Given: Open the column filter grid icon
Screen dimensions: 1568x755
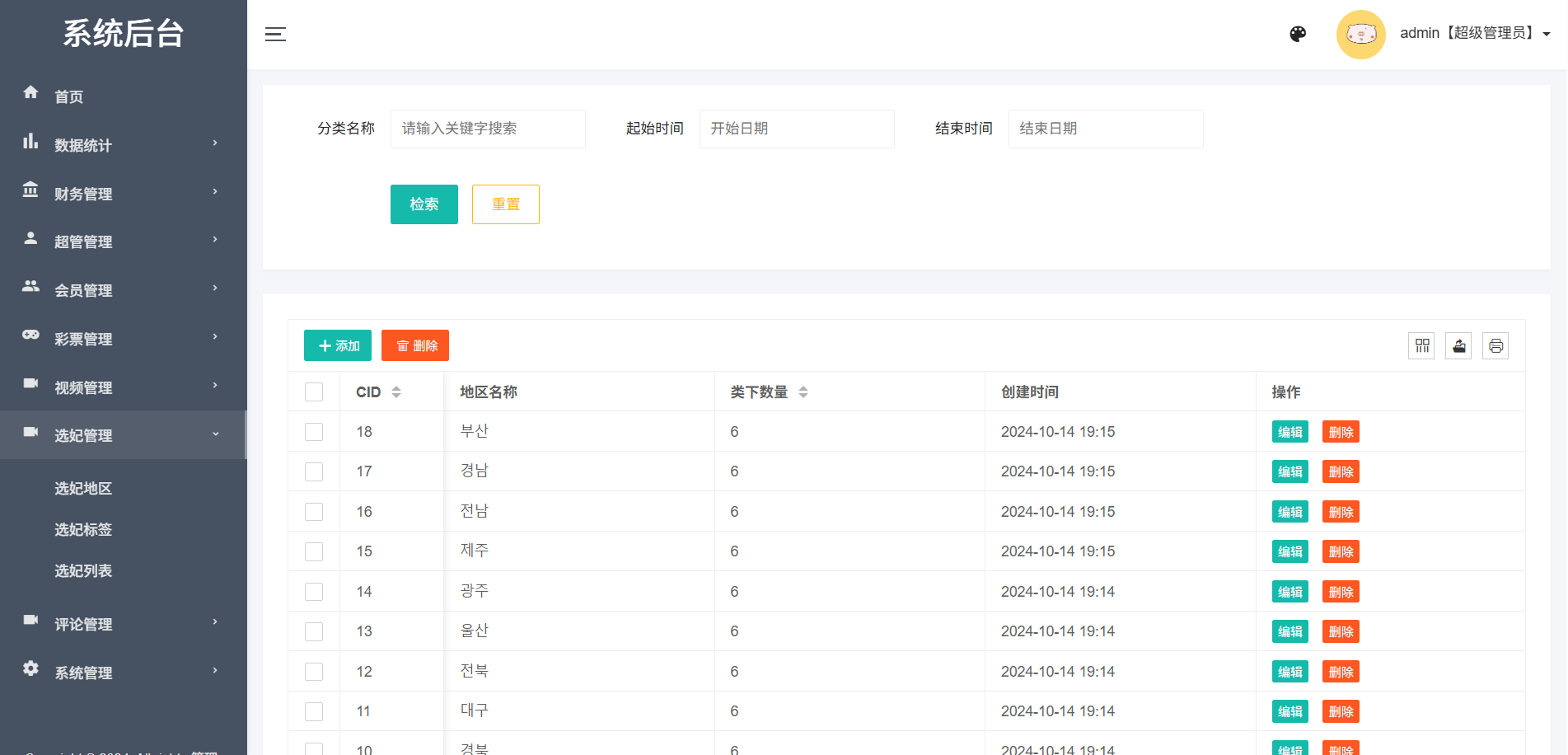Looking at the screenshot, I should (1421, 345).
